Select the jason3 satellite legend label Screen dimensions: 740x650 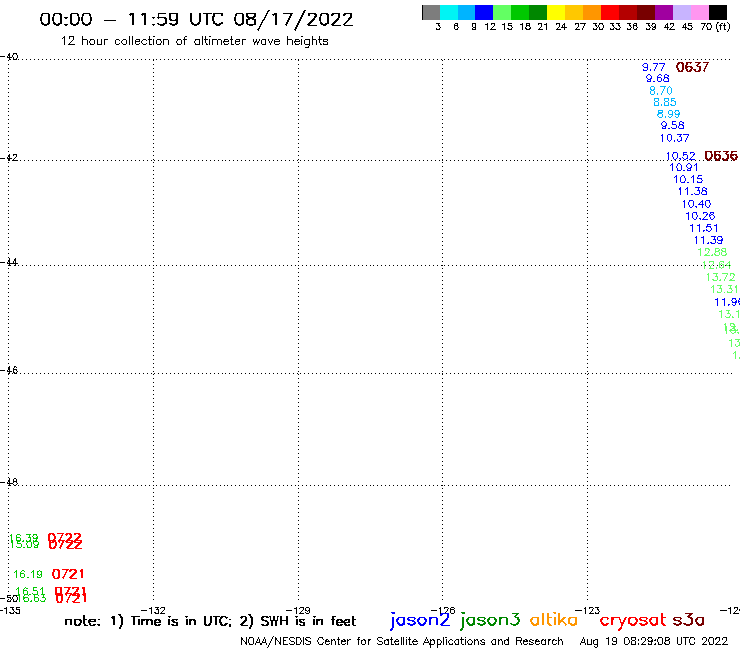tap(490, 620)
